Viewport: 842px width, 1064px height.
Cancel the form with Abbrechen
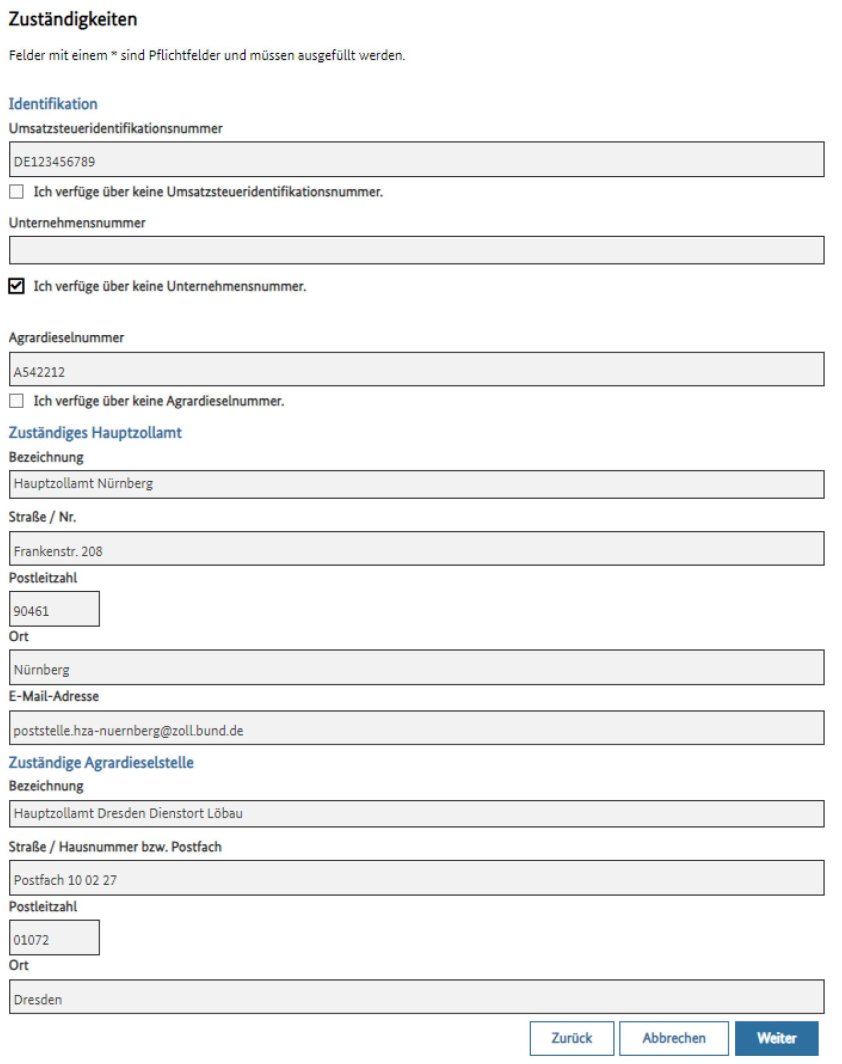(x=674, y=1038)
